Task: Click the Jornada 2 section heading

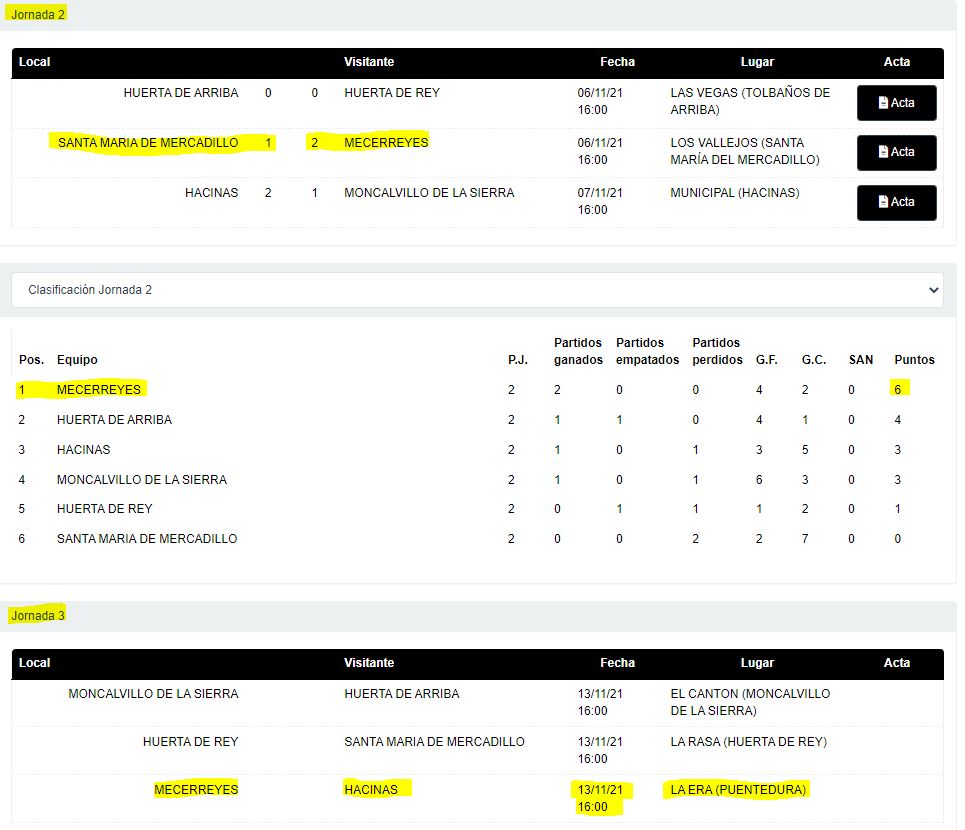Action: click(38, 15)
